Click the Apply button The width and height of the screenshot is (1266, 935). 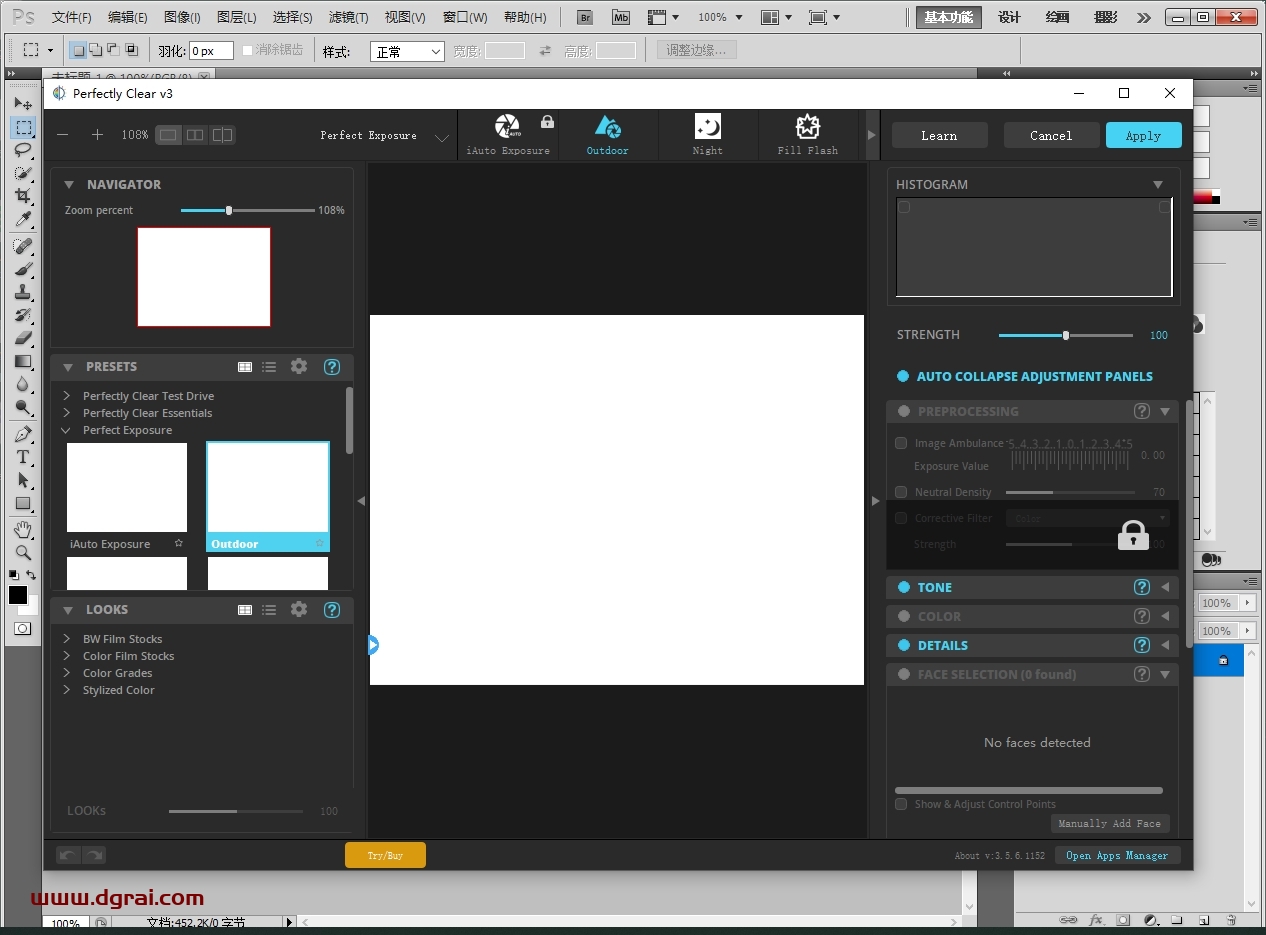(x=1143, y=135)
